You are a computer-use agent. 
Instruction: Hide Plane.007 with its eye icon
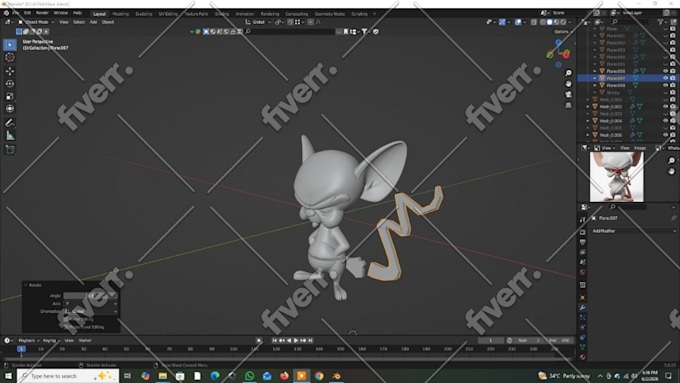pyautogui.click(x=665, y=78)
